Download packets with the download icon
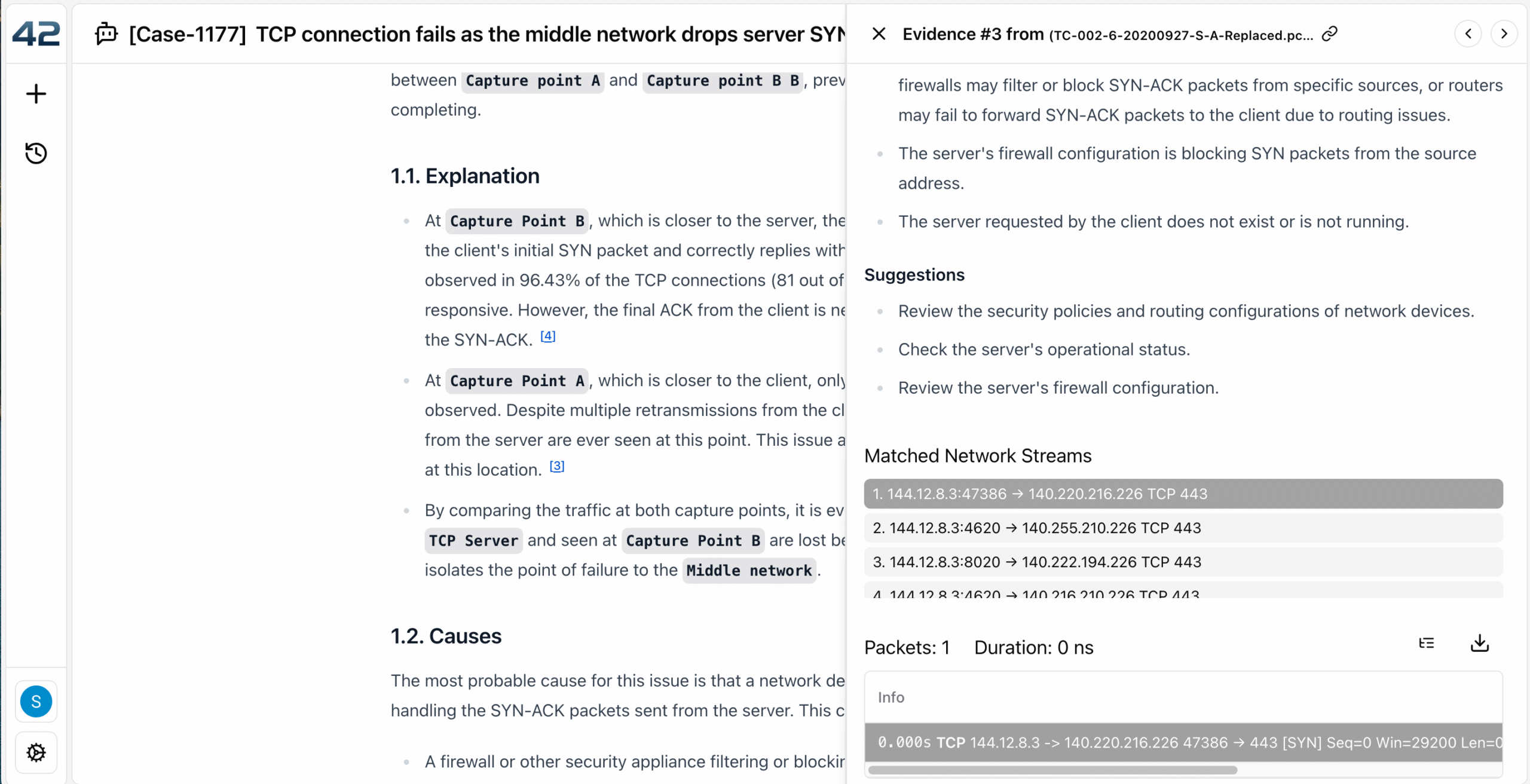Screen dimensions: 1530x784 1479,644
